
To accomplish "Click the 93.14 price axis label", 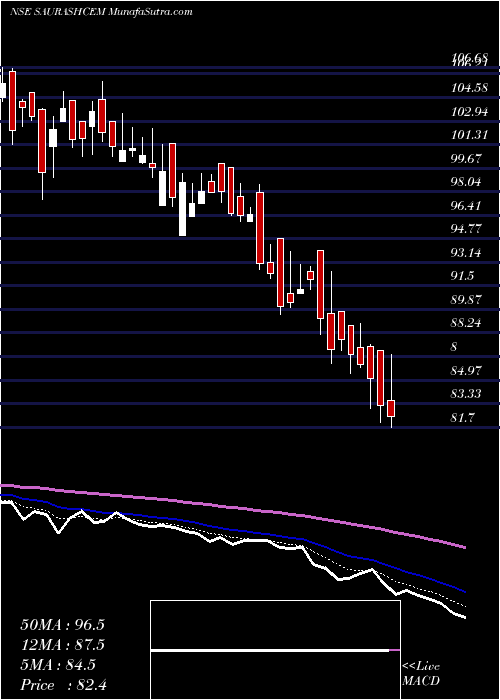I will click(467, 253).
